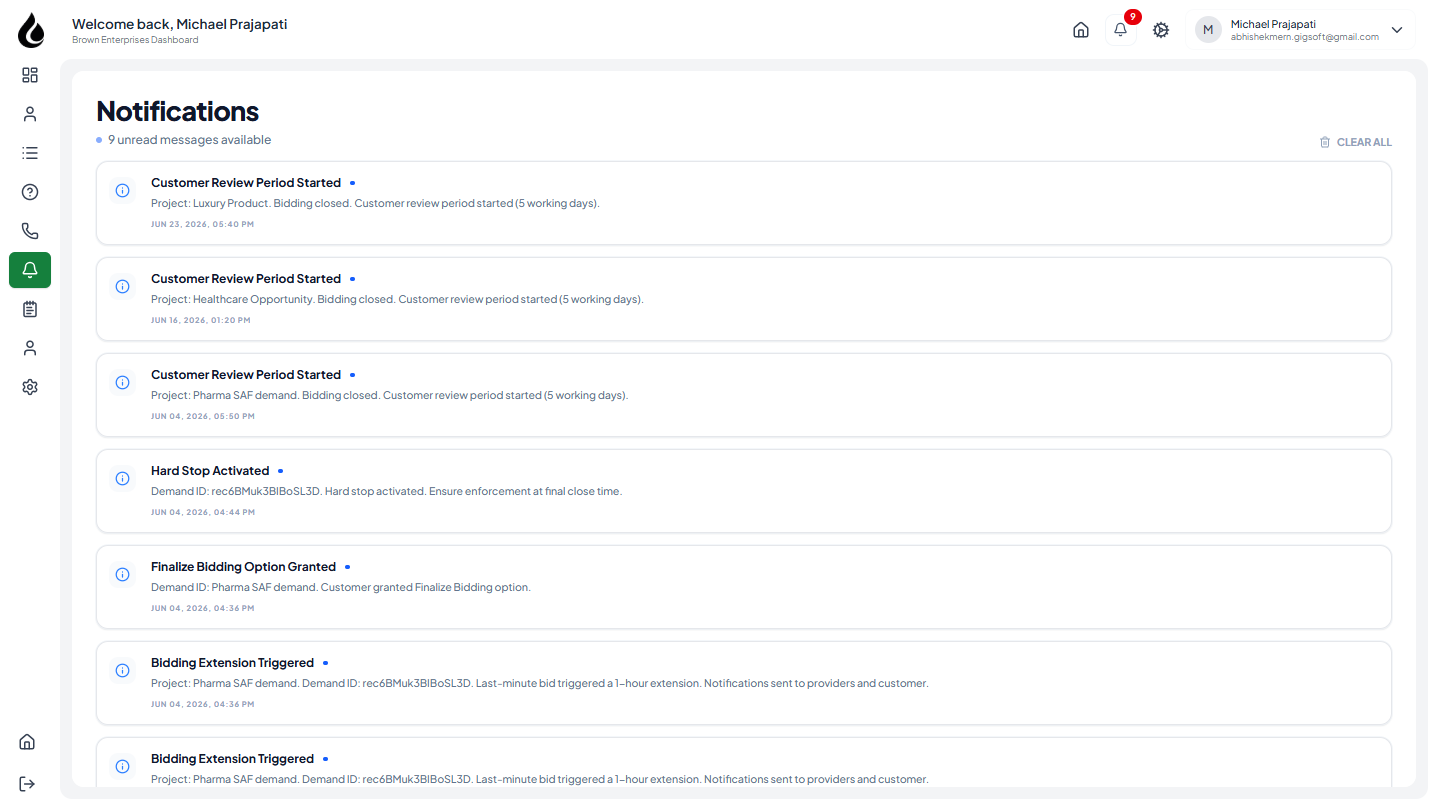Click info icon on JUN 04 05:50 PM notification
Image resolution: width=1440 pixels, height=811 pixels.
point(123,382)
